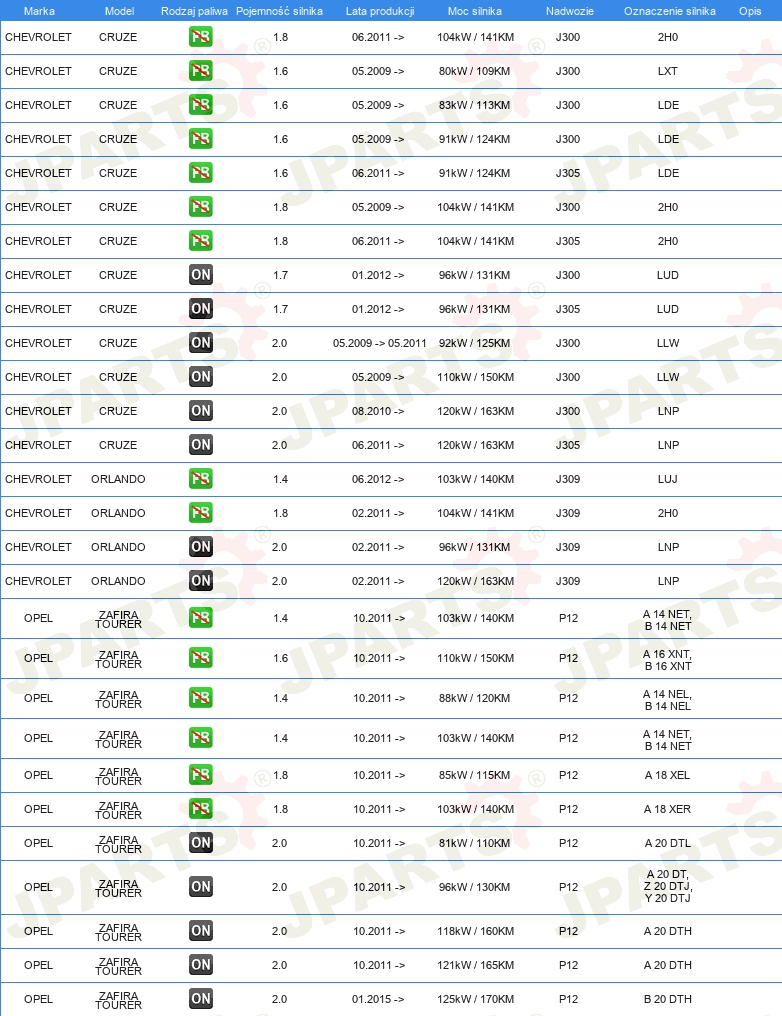Select the 125kW / 170KM power cell
The image size is (782, 1016).
[476, 999]
